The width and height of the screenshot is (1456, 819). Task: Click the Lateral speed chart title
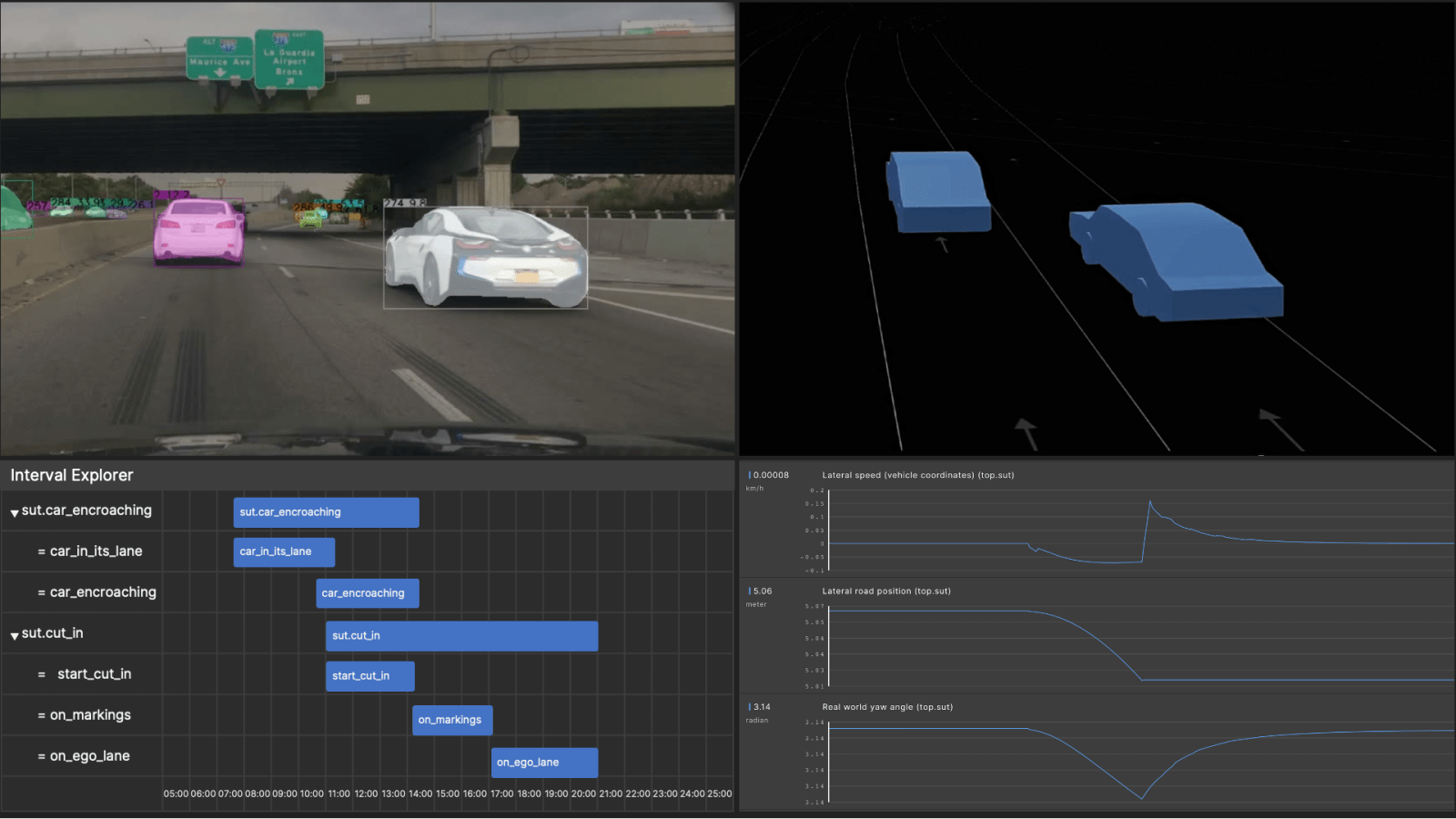(917, 475)
